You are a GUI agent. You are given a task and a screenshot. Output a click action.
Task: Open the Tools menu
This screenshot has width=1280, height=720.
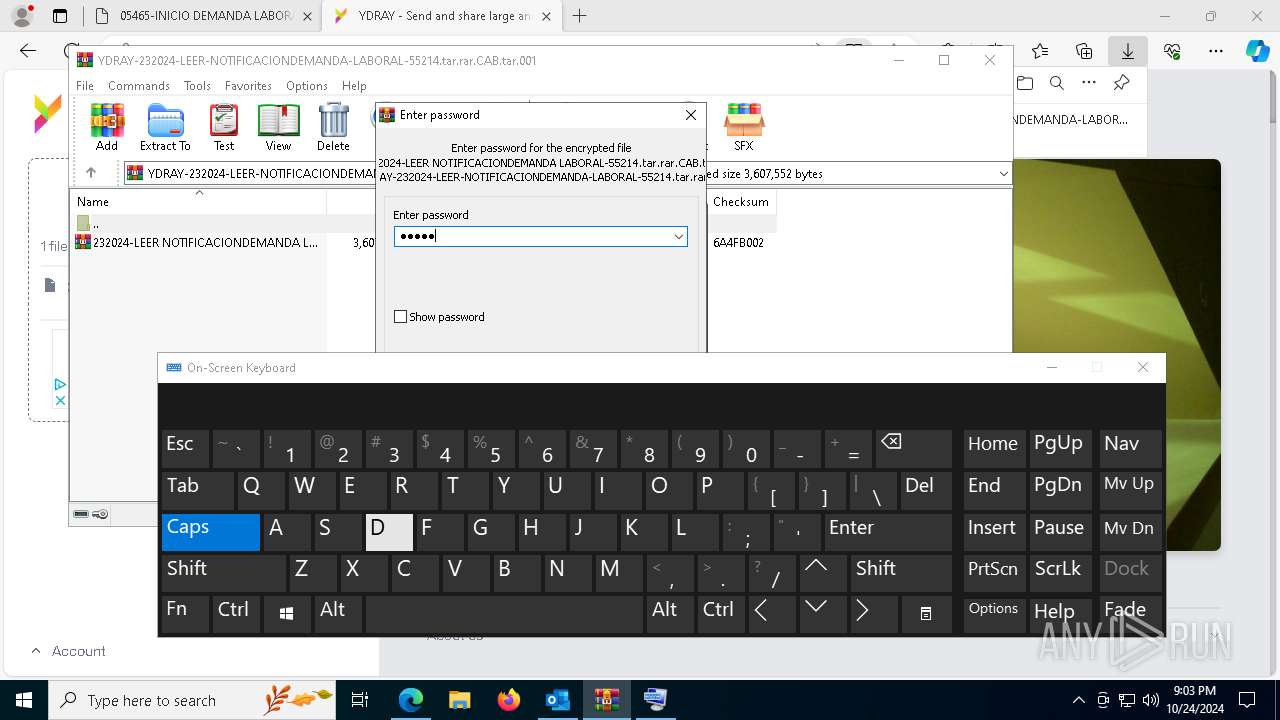click(x=197, y=86)
